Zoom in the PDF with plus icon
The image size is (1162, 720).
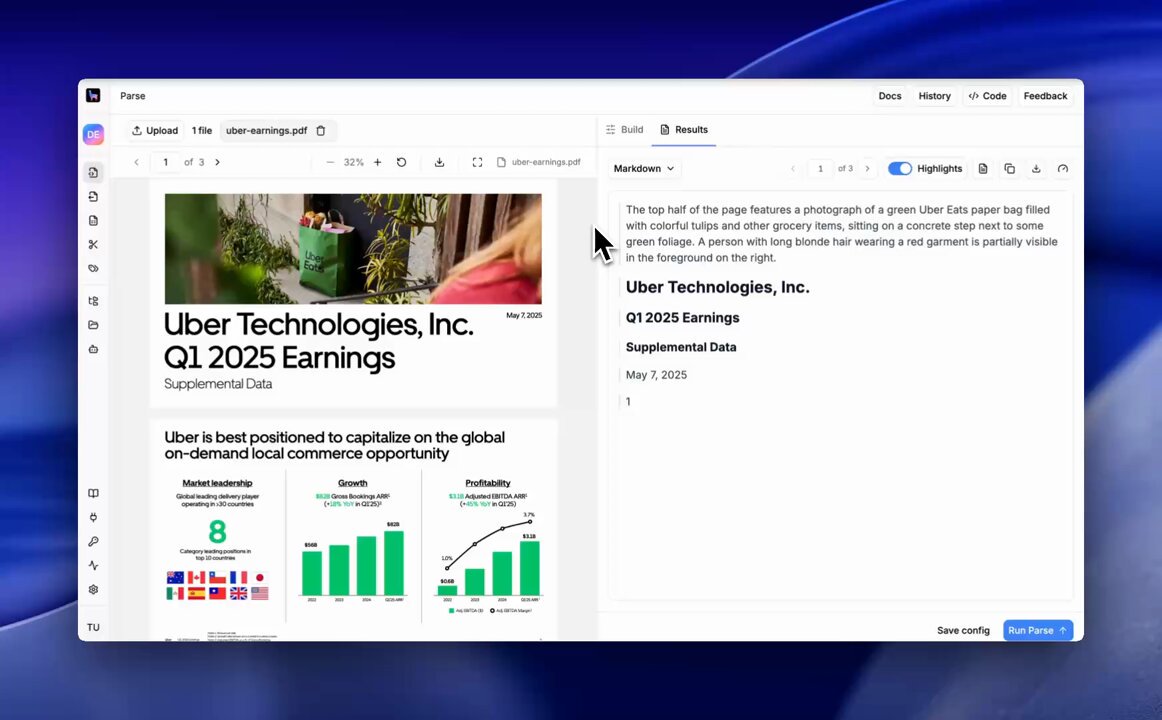tap(377, 162)
